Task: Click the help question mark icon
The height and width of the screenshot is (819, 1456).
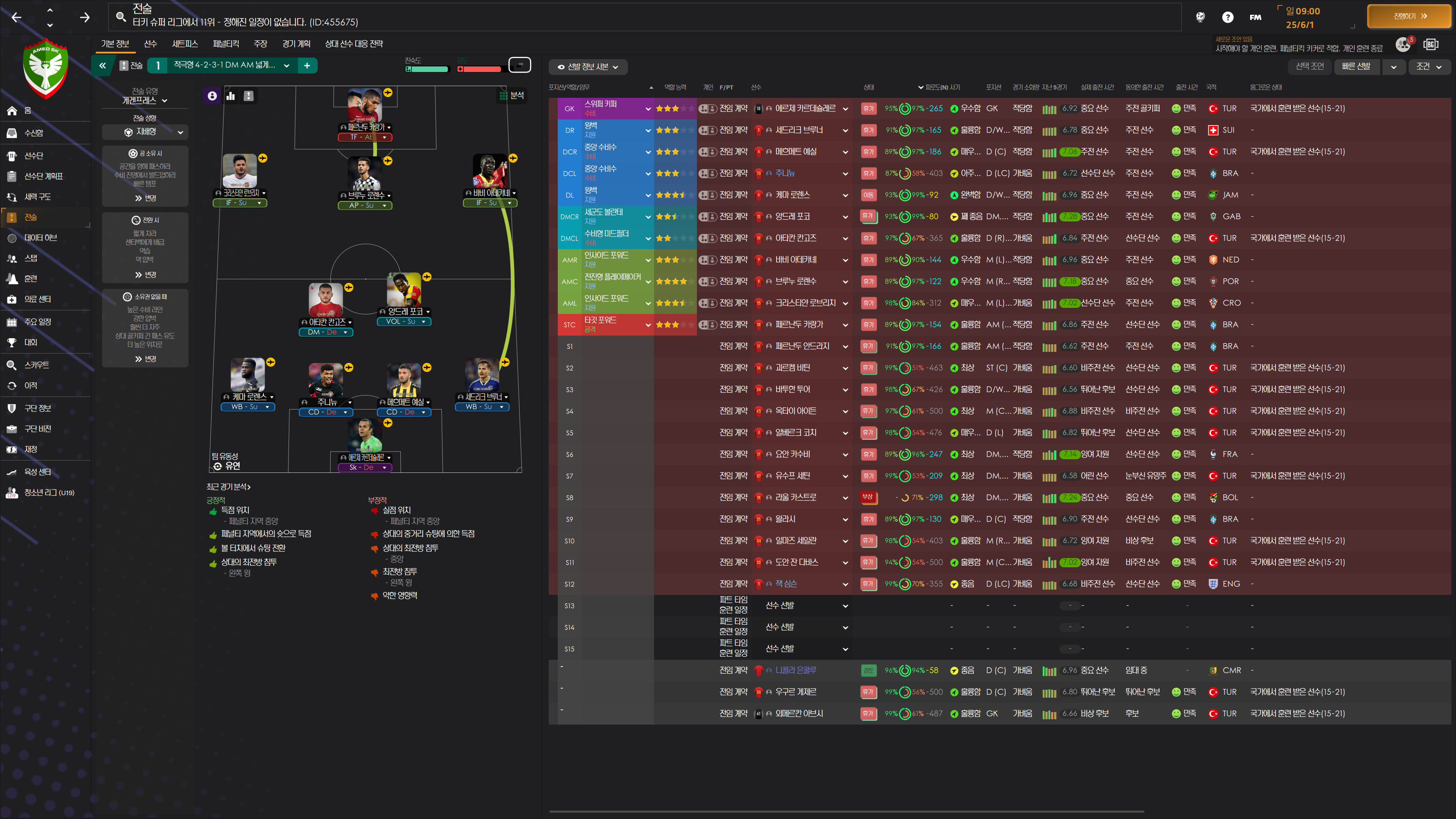Action: (x=1227, y=17)
